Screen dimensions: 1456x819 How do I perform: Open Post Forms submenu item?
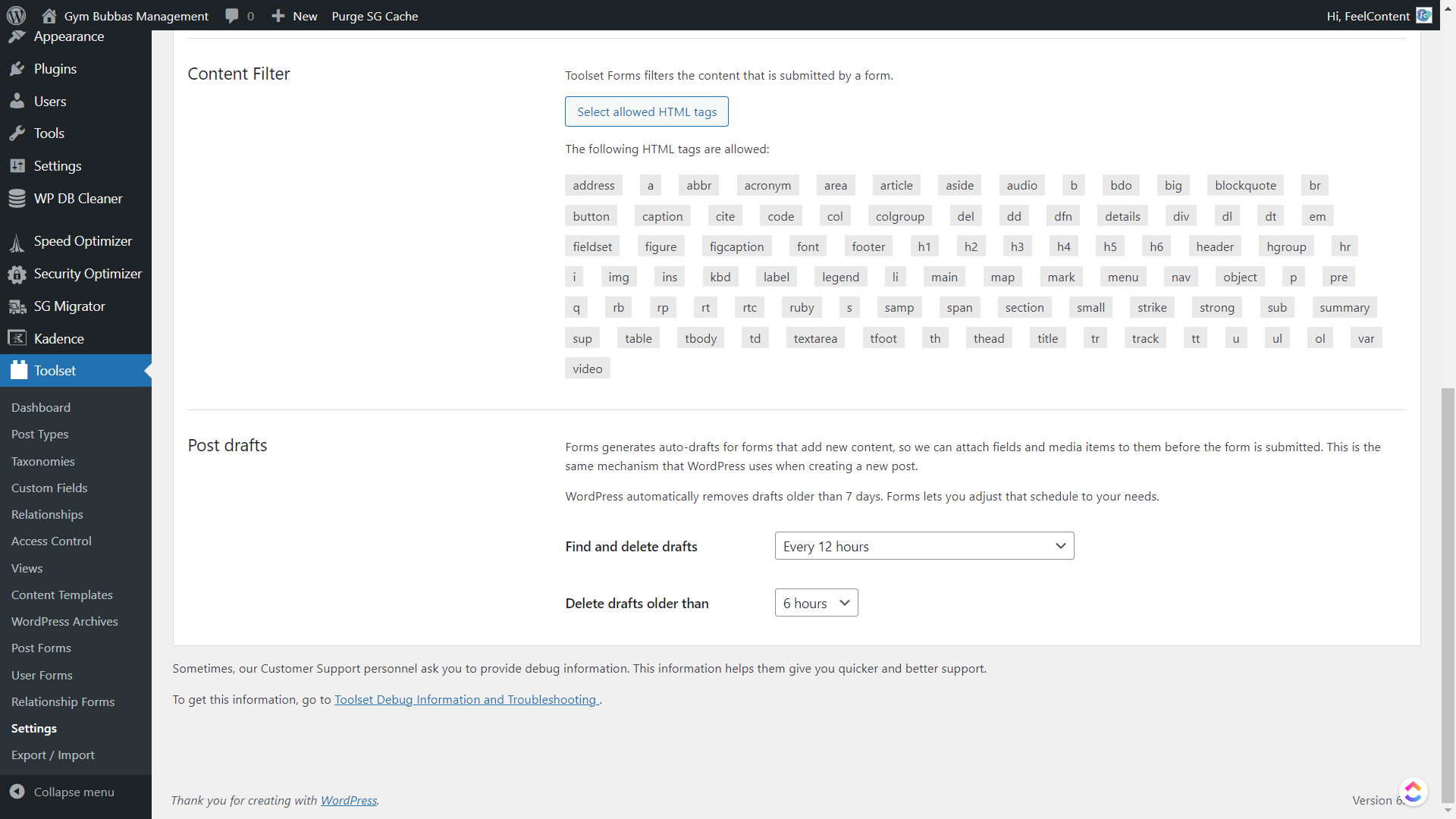(41, 648)
